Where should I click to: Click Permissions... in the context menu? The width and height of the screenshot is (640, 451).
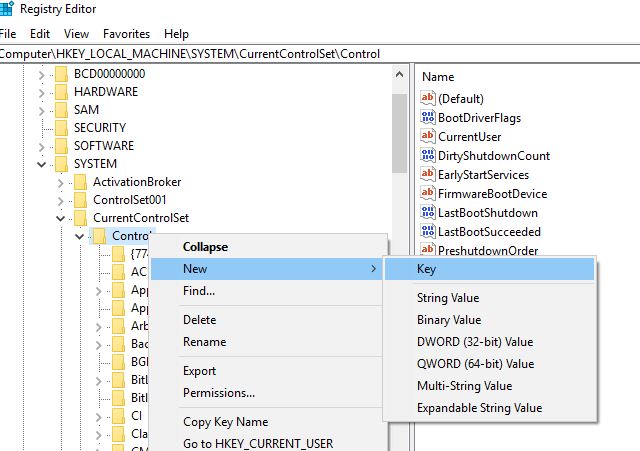pos(218,393)
